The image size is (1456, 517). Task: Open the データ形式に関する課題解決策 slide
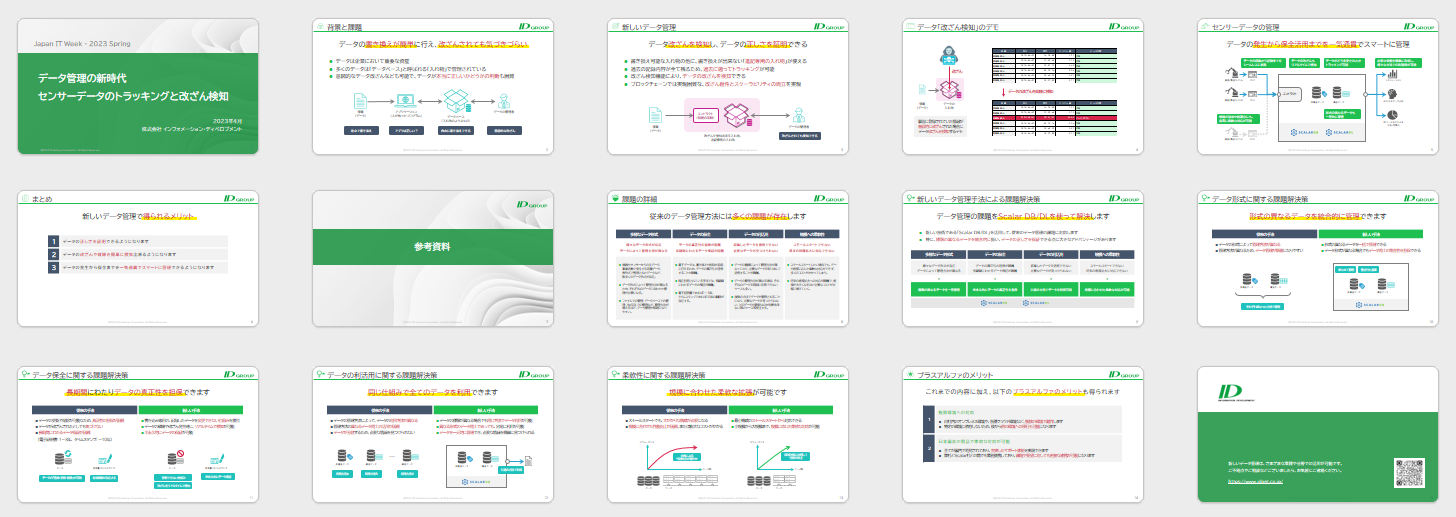coord(1317,259)
